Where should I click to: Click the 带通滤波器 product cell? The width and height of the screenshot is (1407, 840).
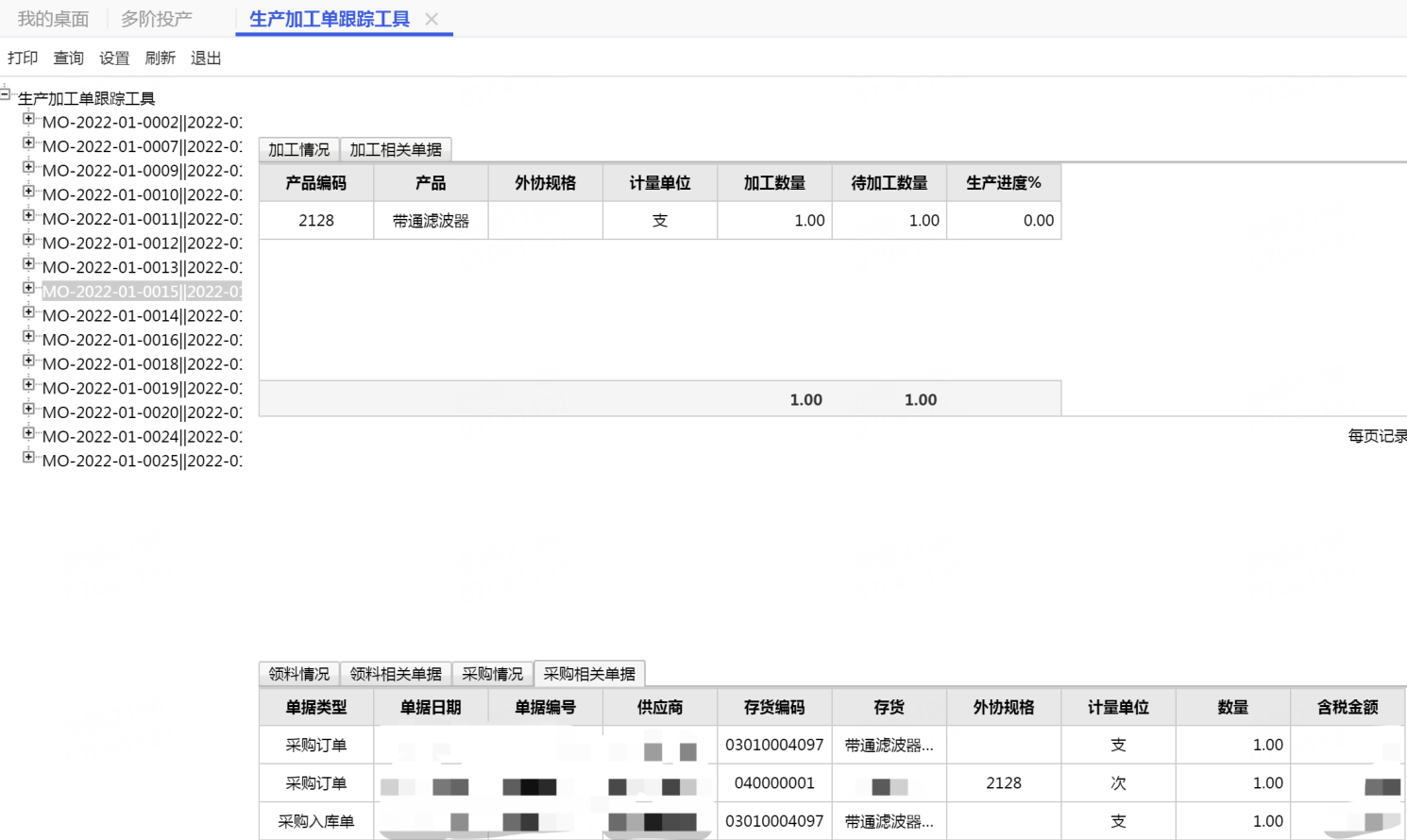(431, 221)
